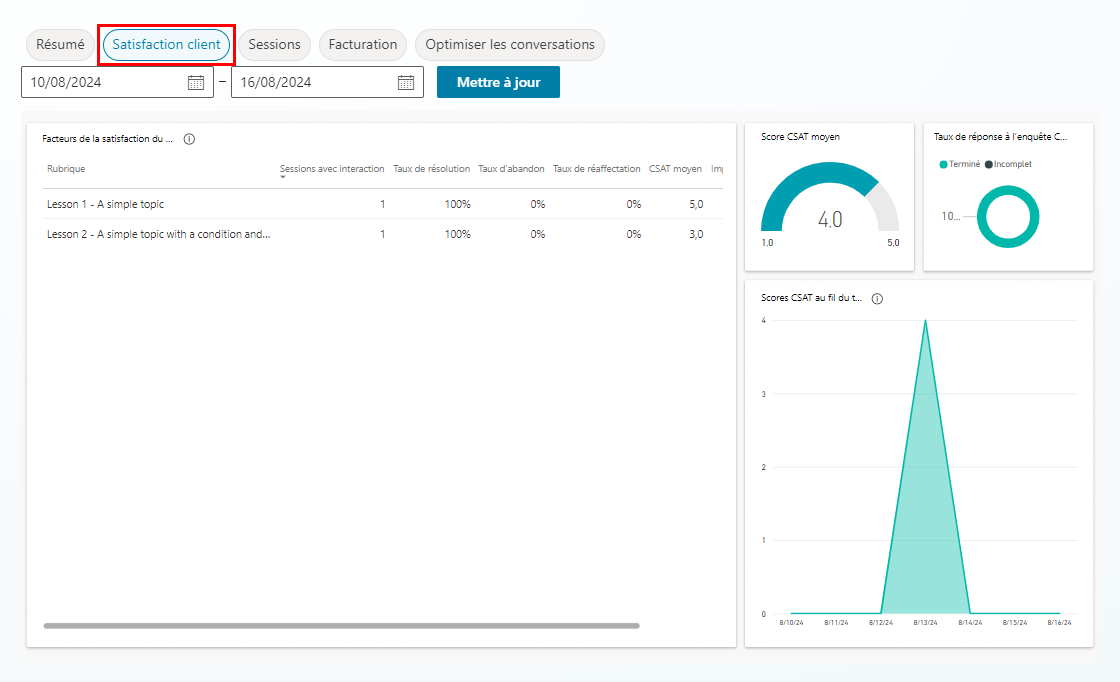The image size is (1120, 682).
Task: Open the start date calendar picker icon
Action: tap(196, 82)
